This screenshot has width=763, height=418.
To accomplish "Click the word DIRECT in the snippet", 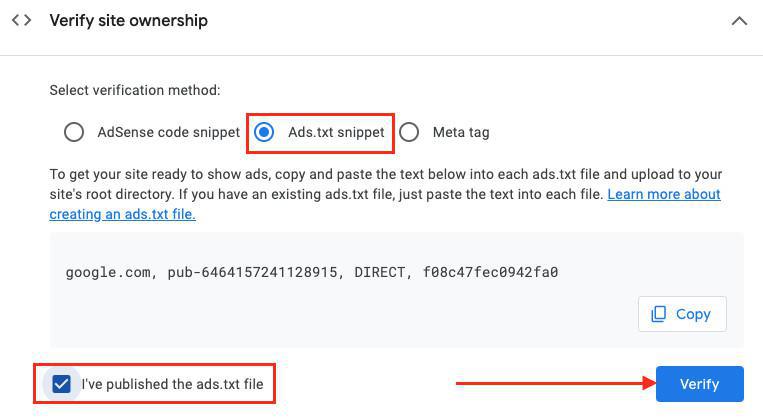I will [x=379, y=272].
